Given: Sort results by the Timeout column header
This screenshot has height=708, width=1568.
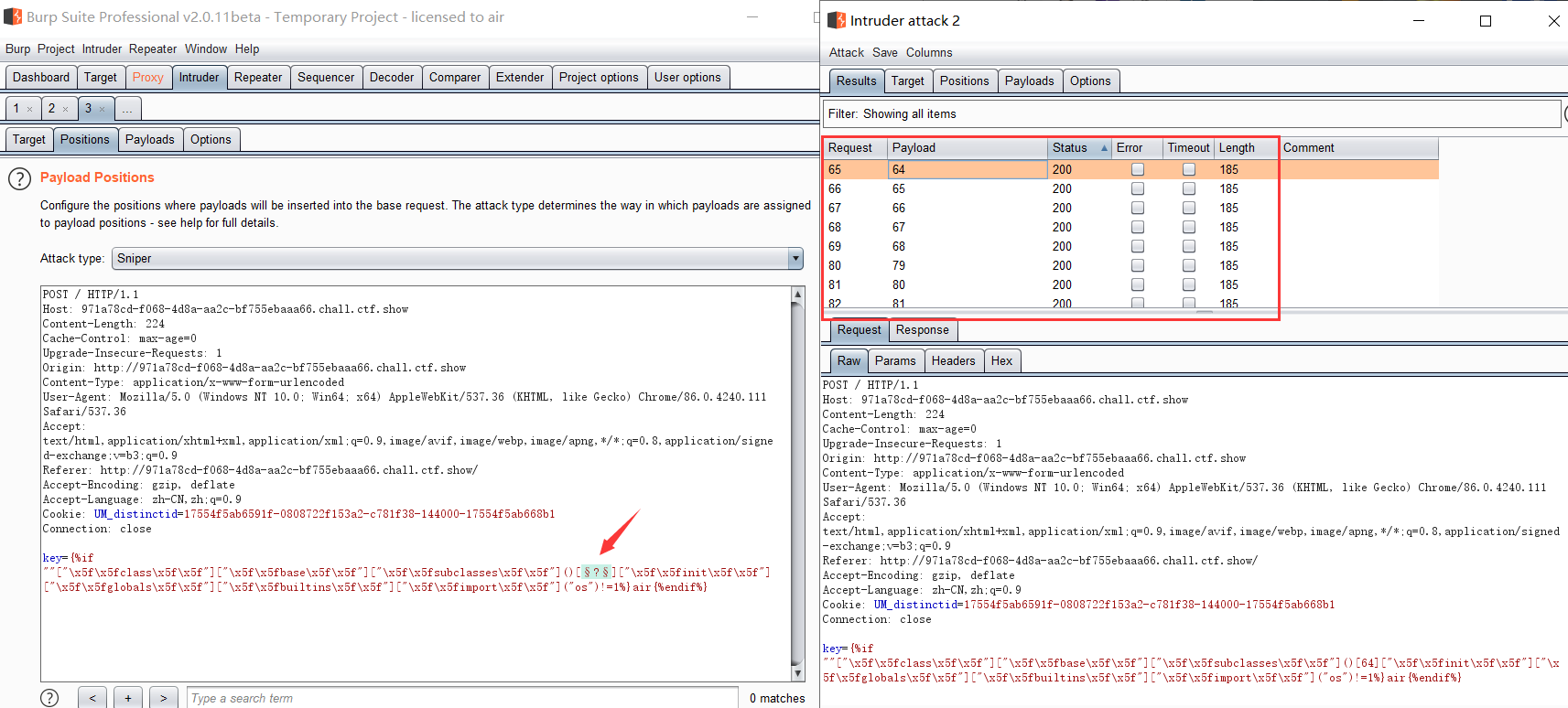Looking at the screenshot, I should [x=1188, y=148].
